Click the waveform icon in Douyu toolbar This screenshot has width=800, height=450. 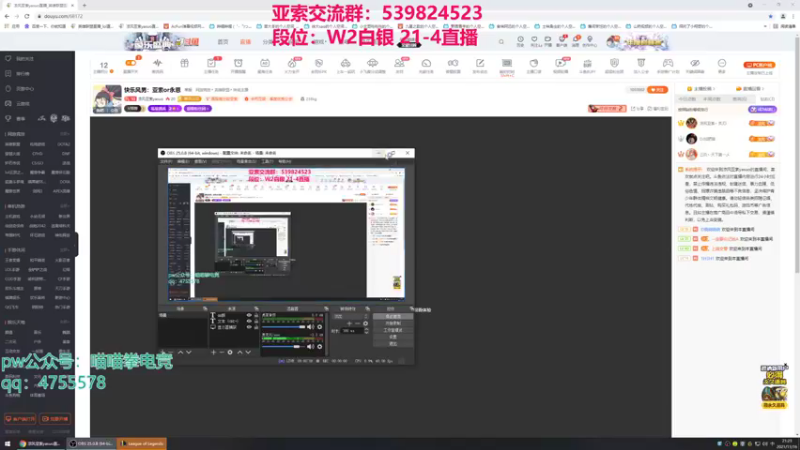pos(157,63)
